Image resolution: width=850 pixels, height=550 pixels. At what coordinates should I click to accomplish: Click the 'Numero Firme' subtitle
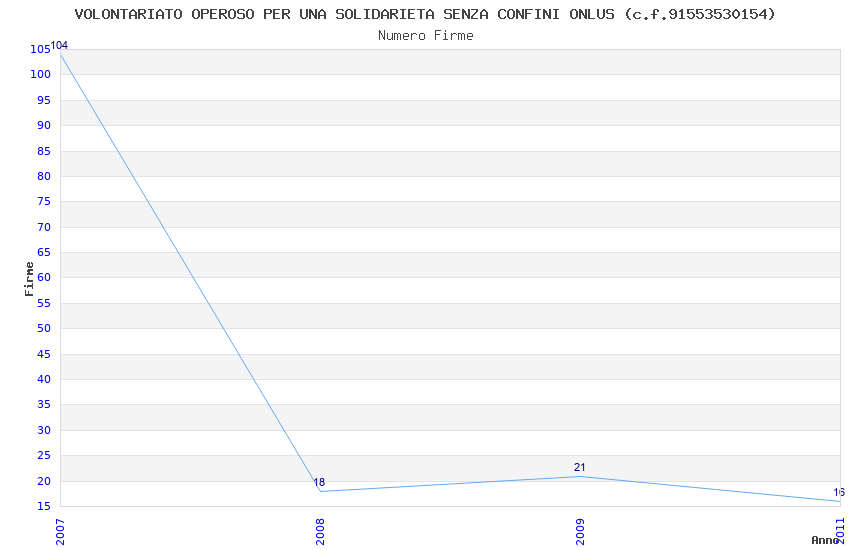pos(426,36)
